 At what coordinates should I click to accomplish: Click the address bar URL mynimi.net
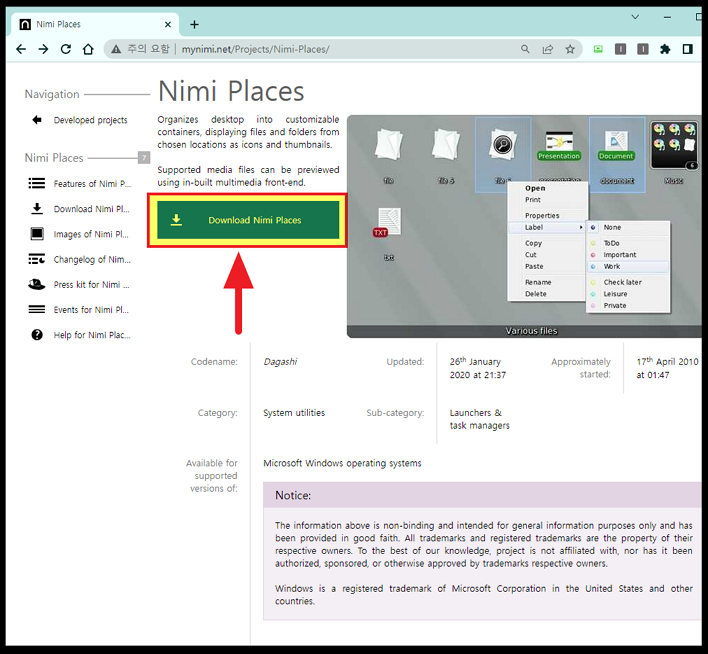pyautogui.click(x=256, y=49)
